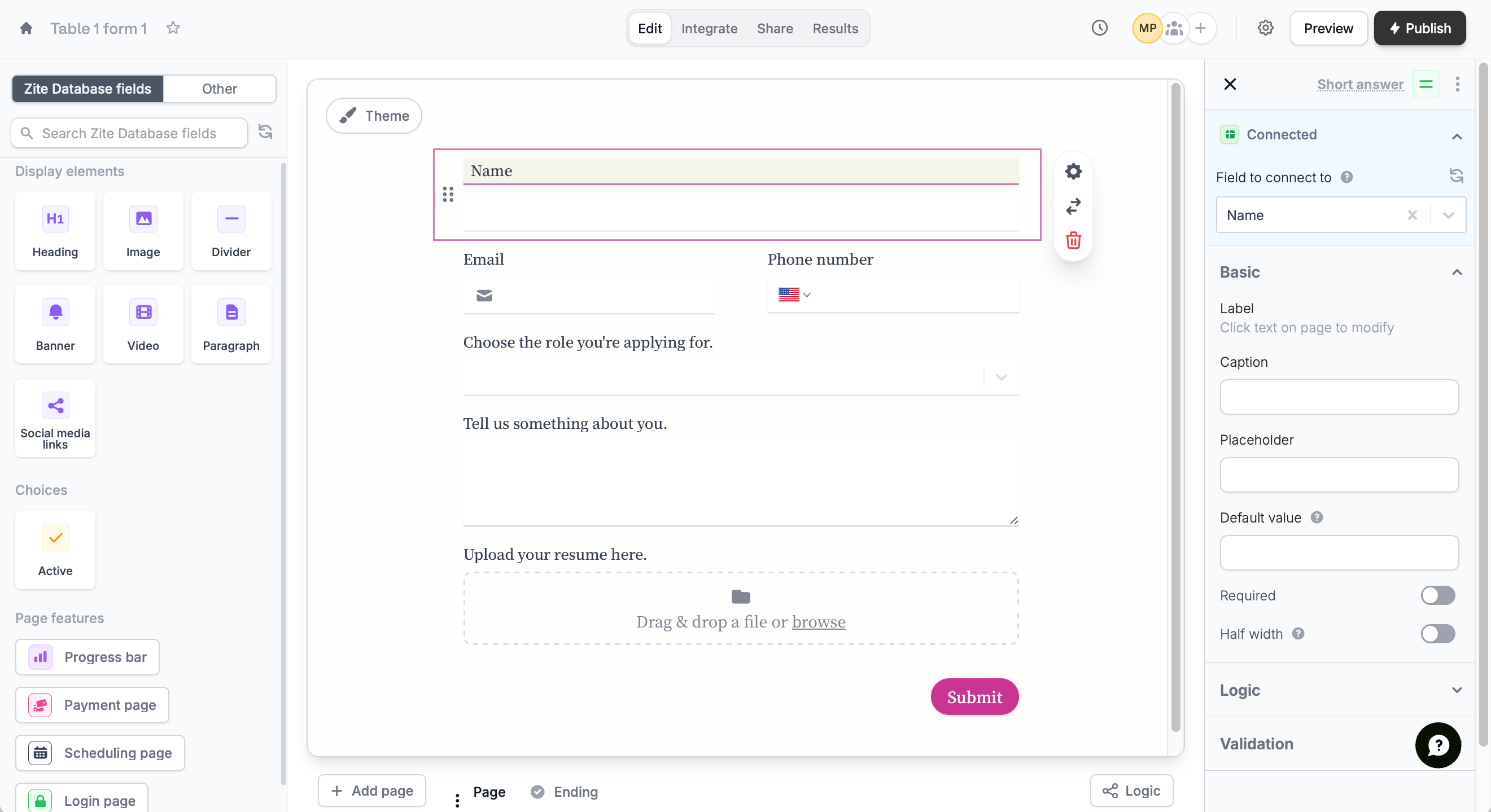The image size is (1491, 812).
Task: Open the Name field settings gear
Action: pyautogui.click(x=1073, y=171)
